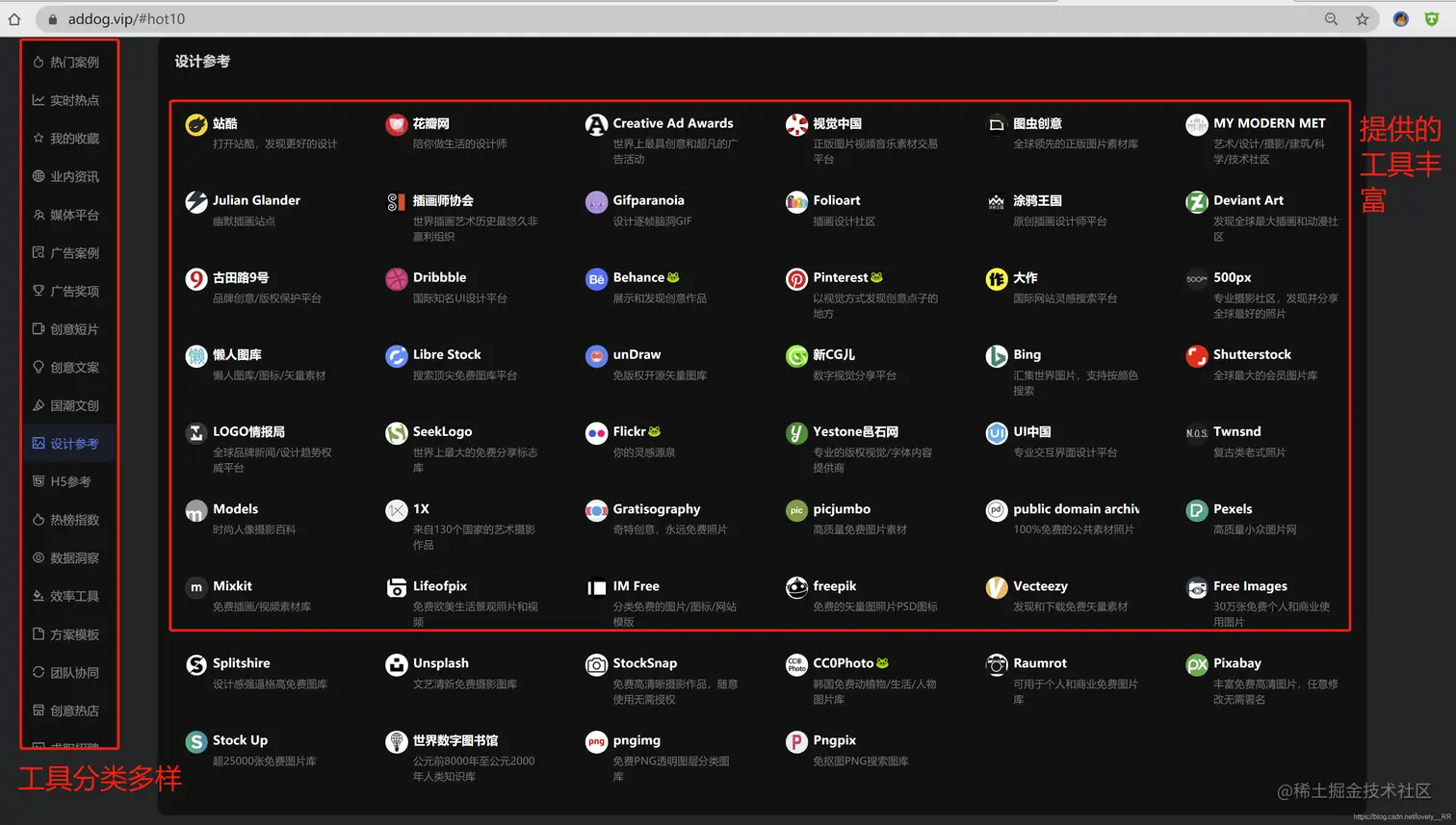Image resolution: width=1456 pixels, height=825 pixels.
Task: Visit the Folioart link
Action: click(x=836, y=200)
